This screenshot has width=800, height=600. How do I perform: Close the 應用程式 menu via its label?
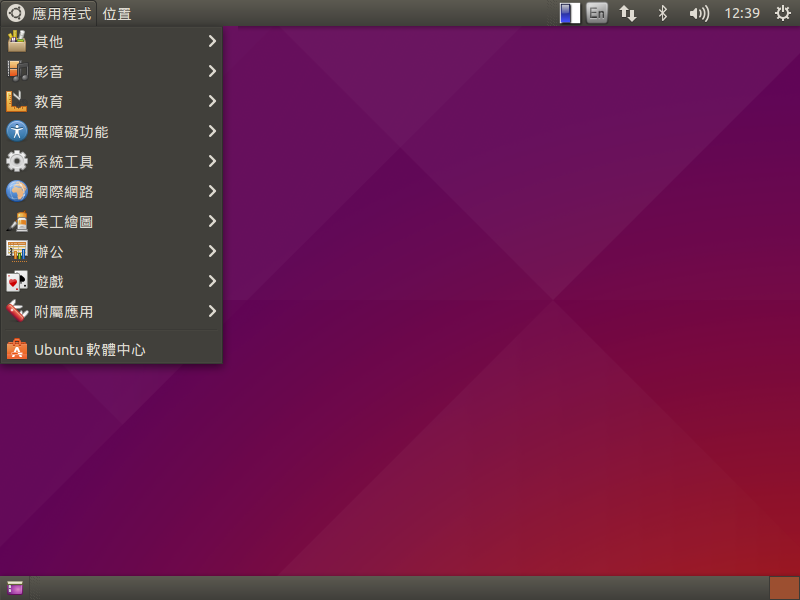61,14
